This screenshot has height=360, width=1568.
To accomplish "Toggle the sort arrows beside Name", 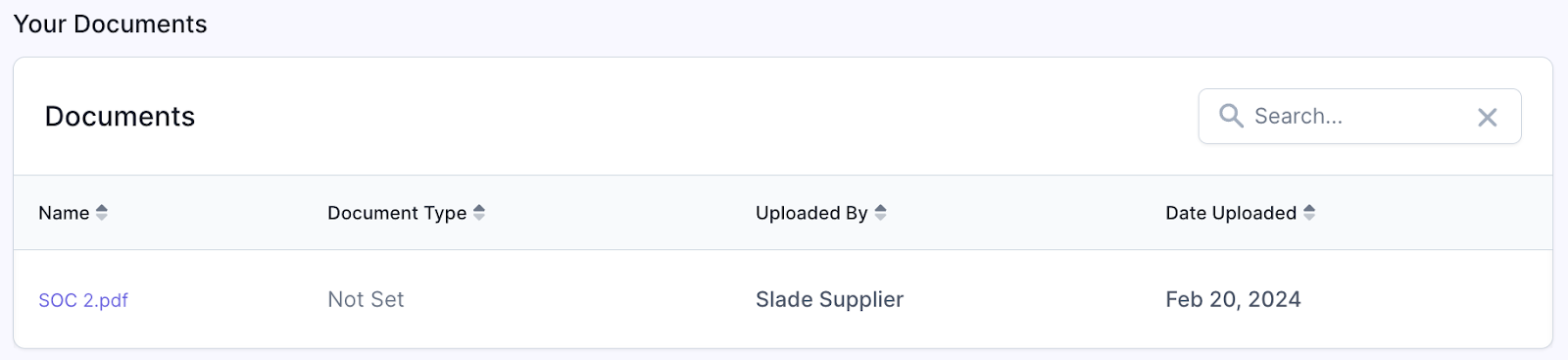I will point(102,212).
